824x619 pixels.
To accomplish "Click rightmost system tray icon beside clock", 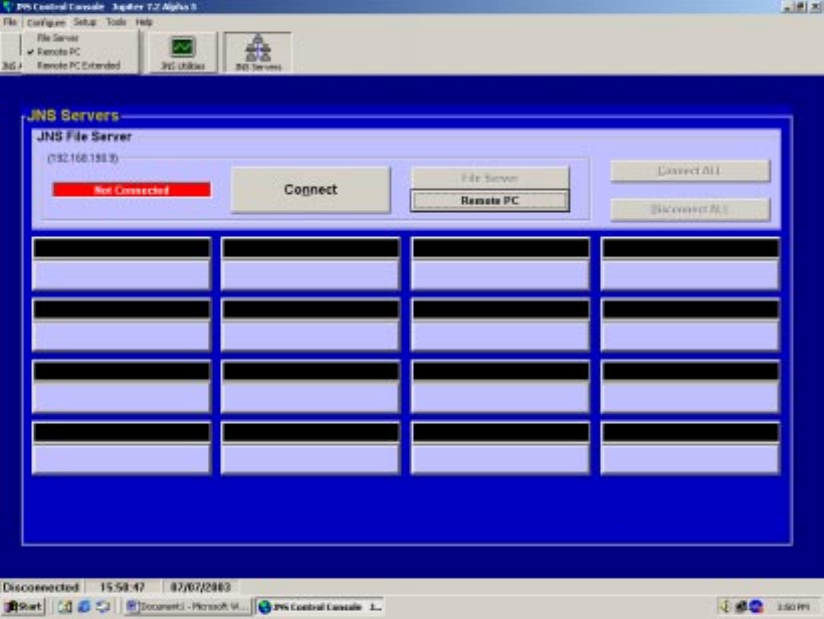I will (x=756, y=606).
